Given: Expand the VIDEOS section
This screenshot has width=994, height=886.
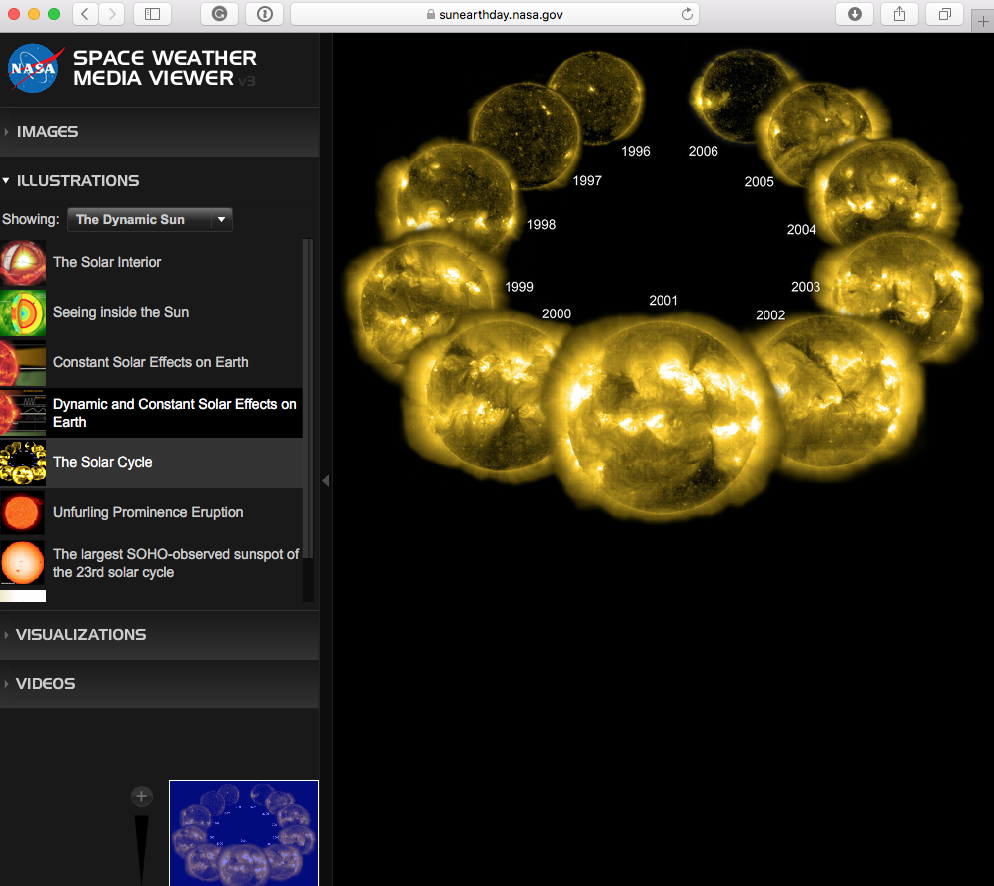Looking at the screenshot, I should pos(45,683).
